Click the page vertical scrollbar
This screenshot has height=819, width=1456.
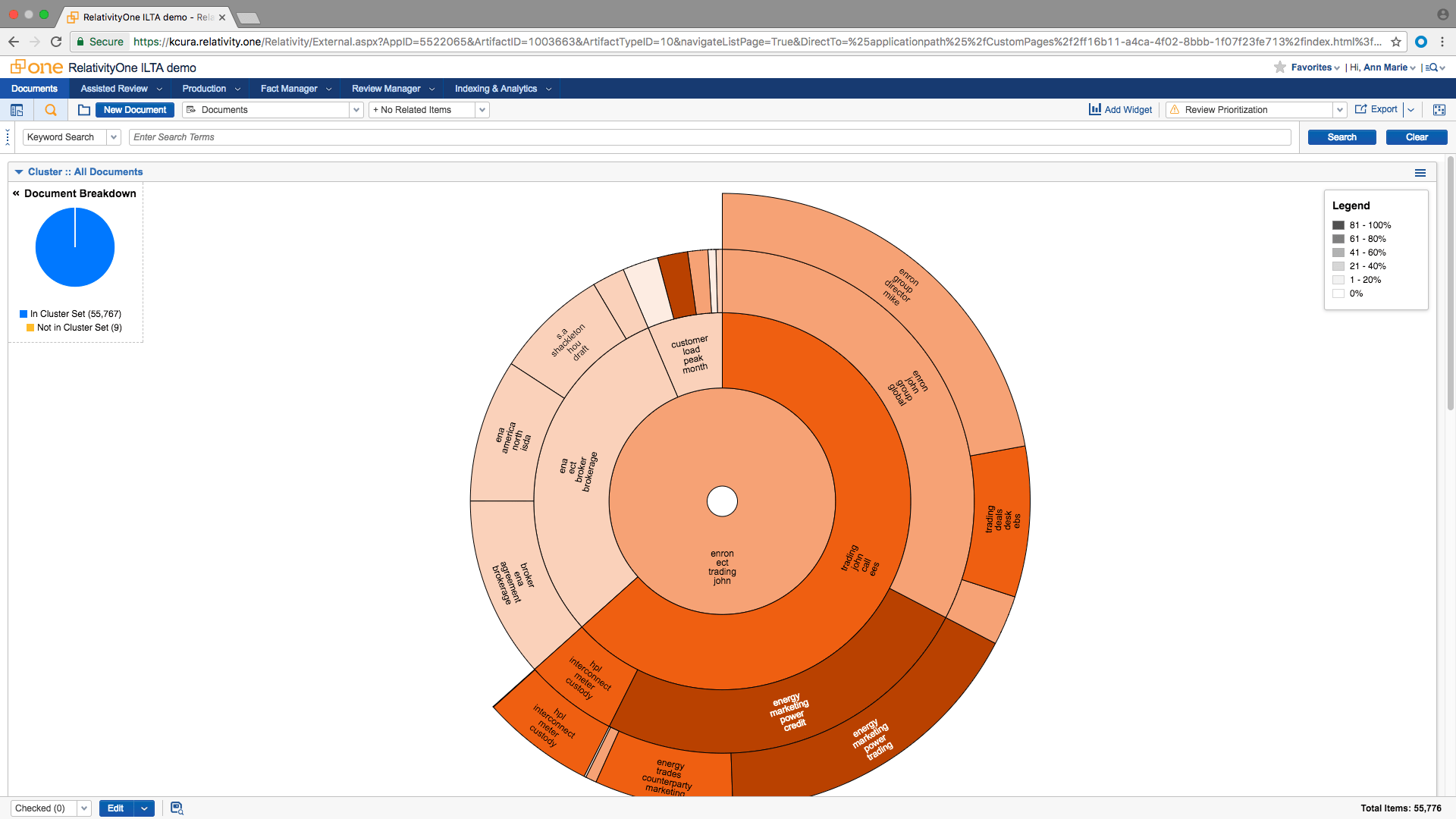[x=1450, y=283]
